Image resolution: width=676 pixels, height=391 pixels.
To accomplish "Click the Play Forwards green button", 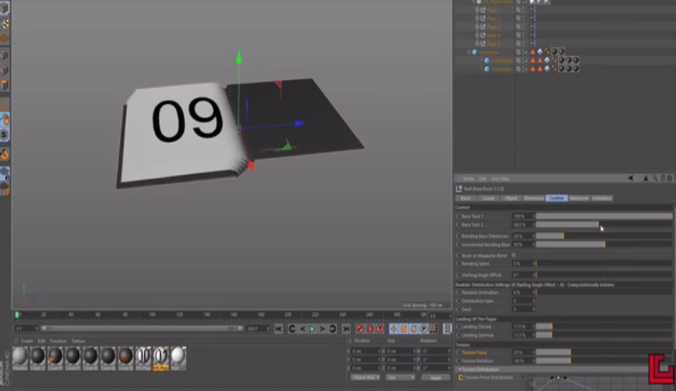I will [x=312, y=329].
